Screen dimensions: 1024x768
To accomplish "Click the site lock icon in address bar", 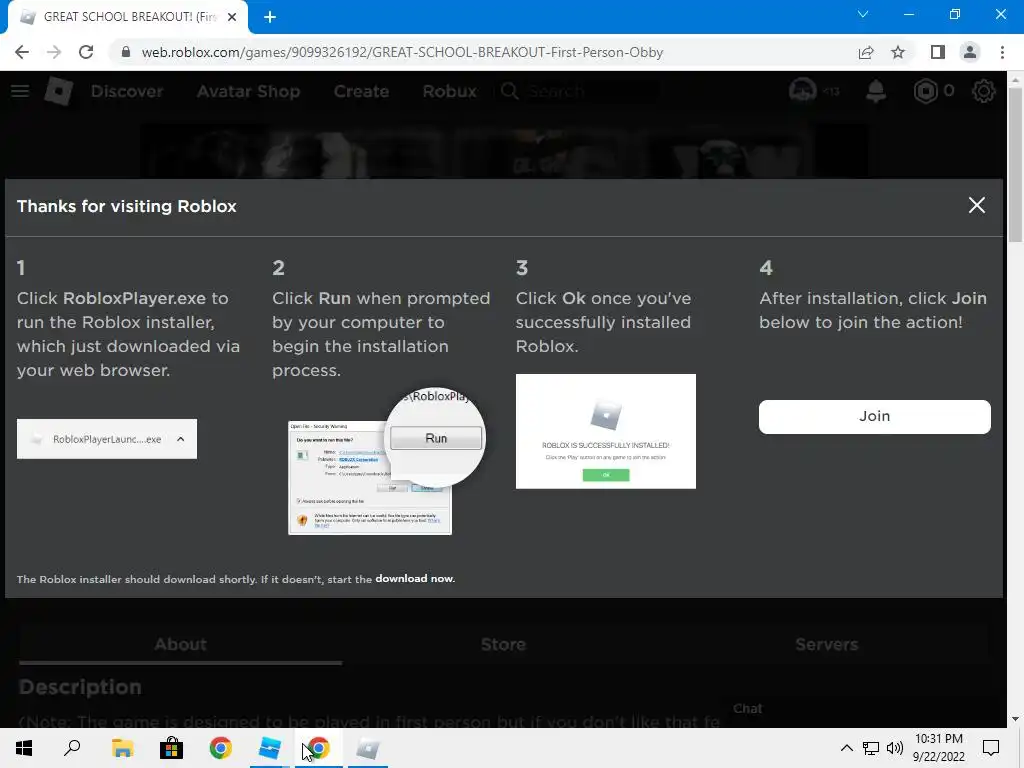I will 126,52.
